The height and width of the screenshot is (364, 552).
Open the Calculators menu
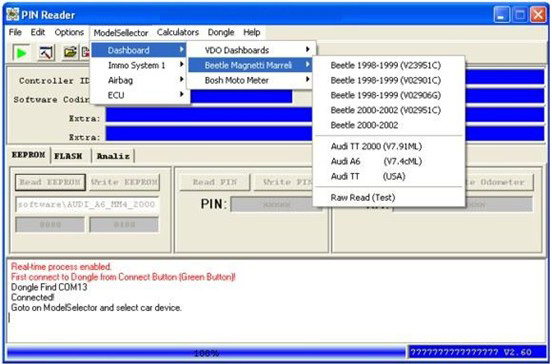coord(178,32)
